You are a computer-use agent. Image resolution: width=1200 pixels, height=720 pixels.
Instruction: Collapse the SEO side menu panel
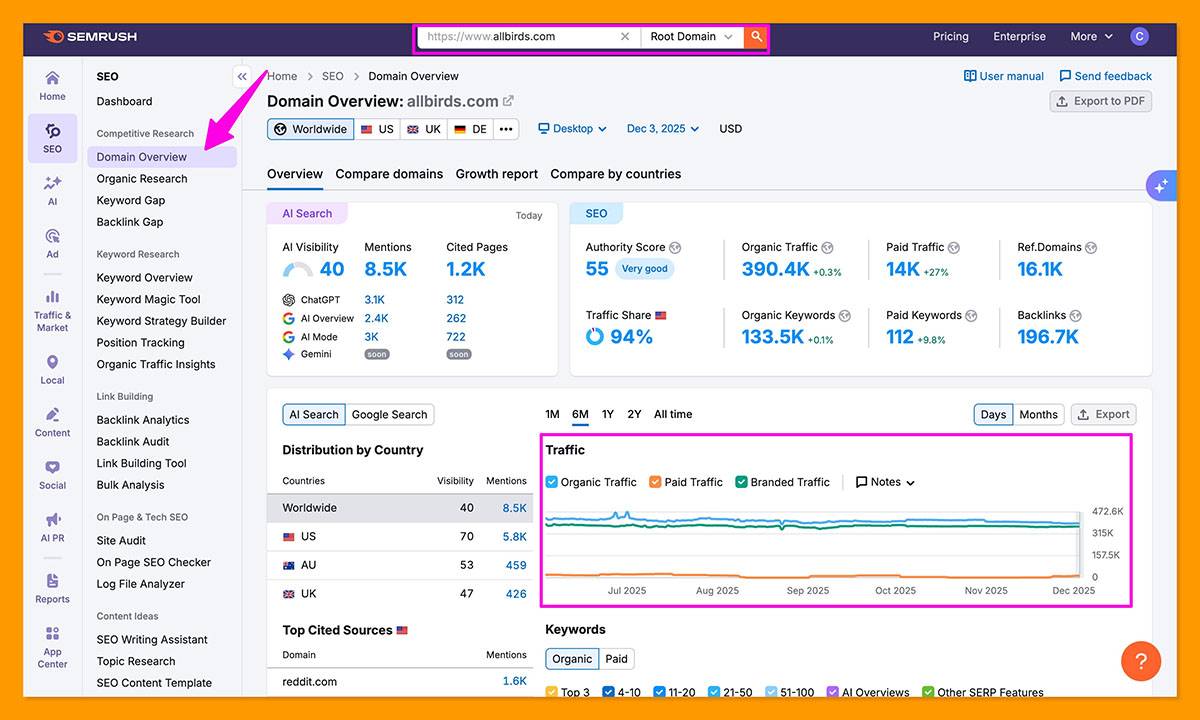pos(241,76)
